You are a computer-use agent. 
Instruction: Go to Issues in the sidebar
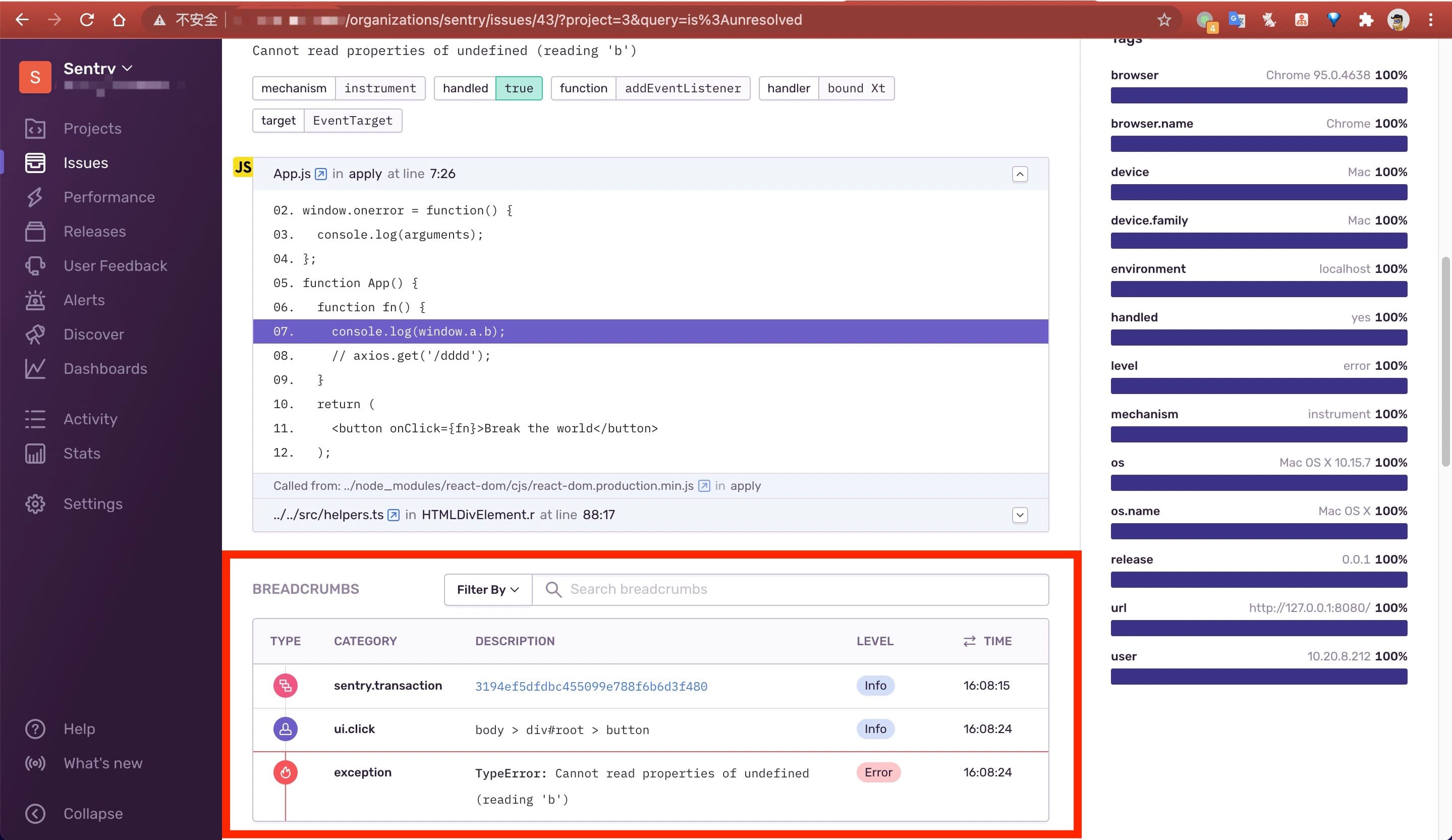tap(85, 163)
